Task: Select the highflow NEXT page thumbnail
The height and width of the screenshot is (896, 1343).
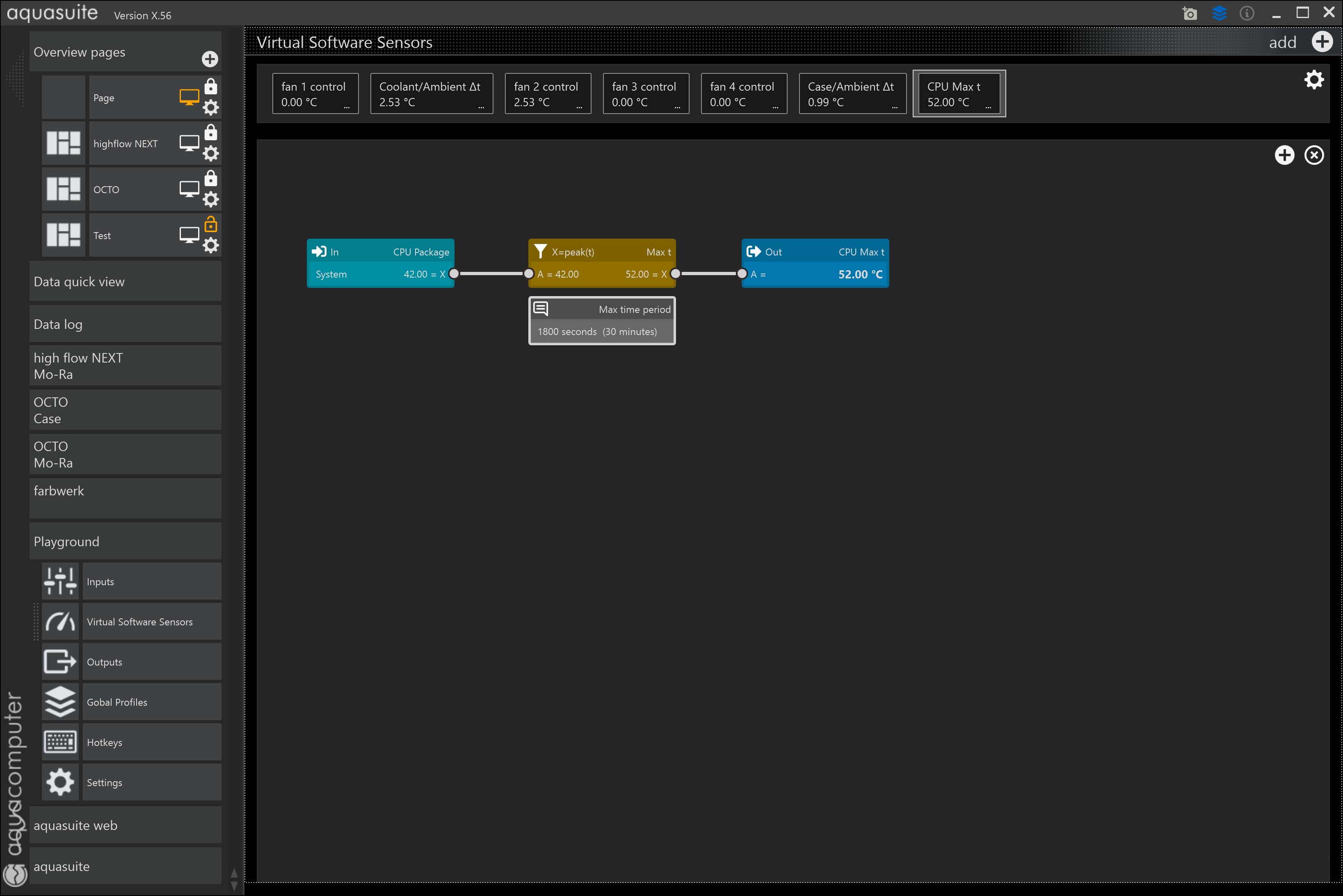Action: pyautogui.click(x=64, y=144)
